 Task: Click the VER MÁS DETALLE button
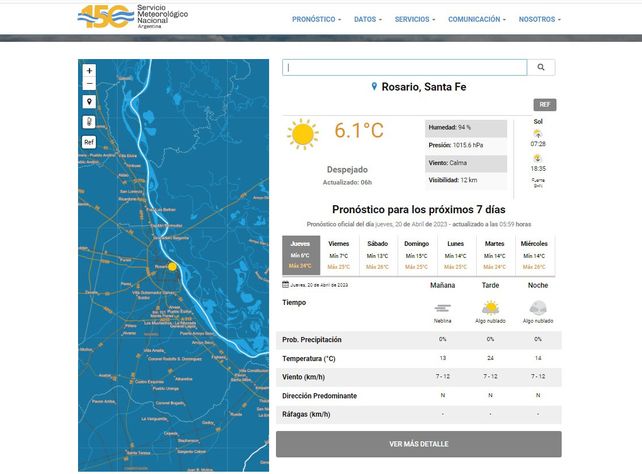tap(418, 444)
